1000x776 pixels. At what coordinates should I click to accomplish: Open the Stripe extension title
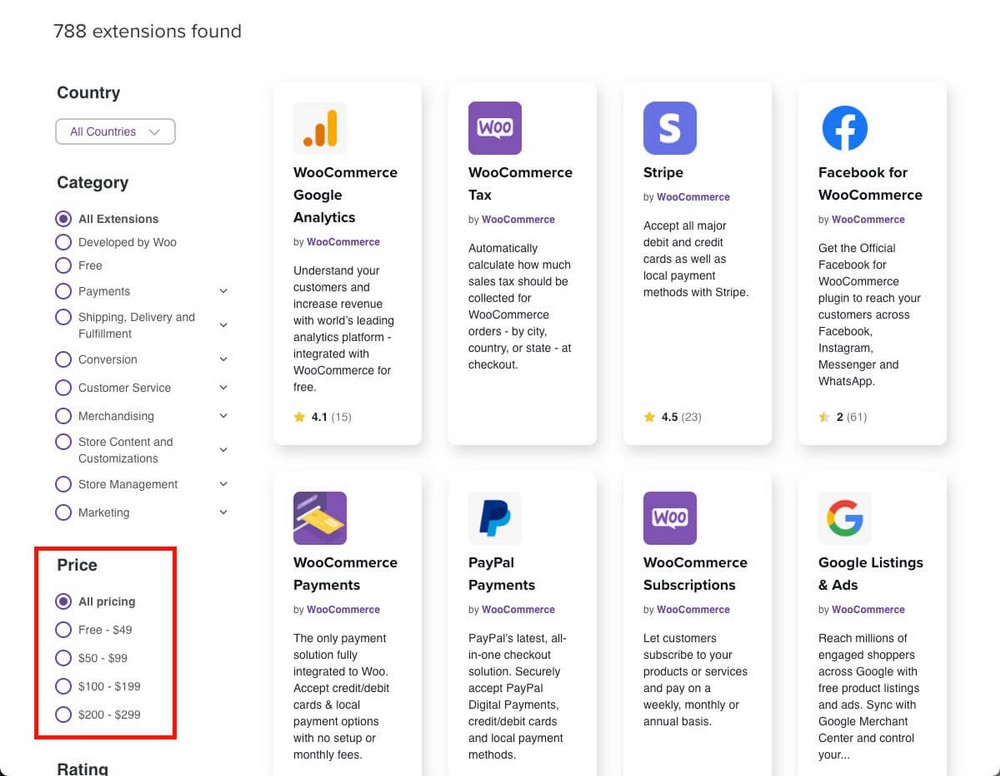pyautogui.click(x=663, y=172)
